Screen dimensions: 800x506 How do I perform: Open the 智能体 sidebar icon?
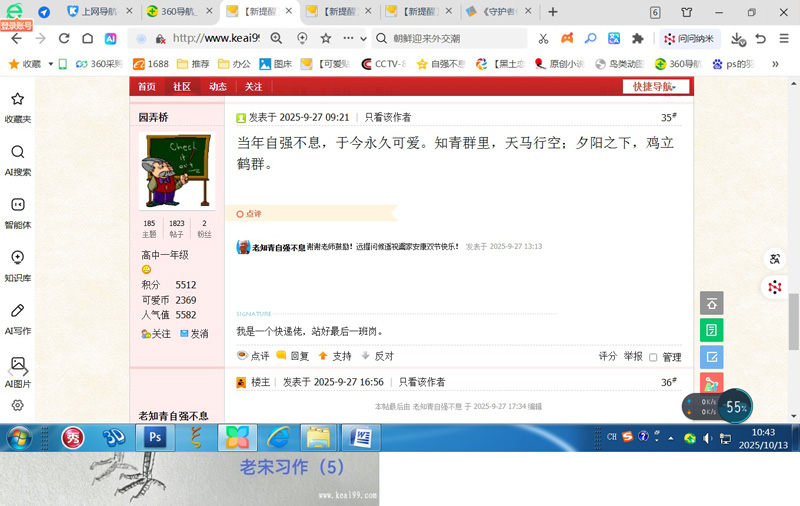tap(17, 213)
